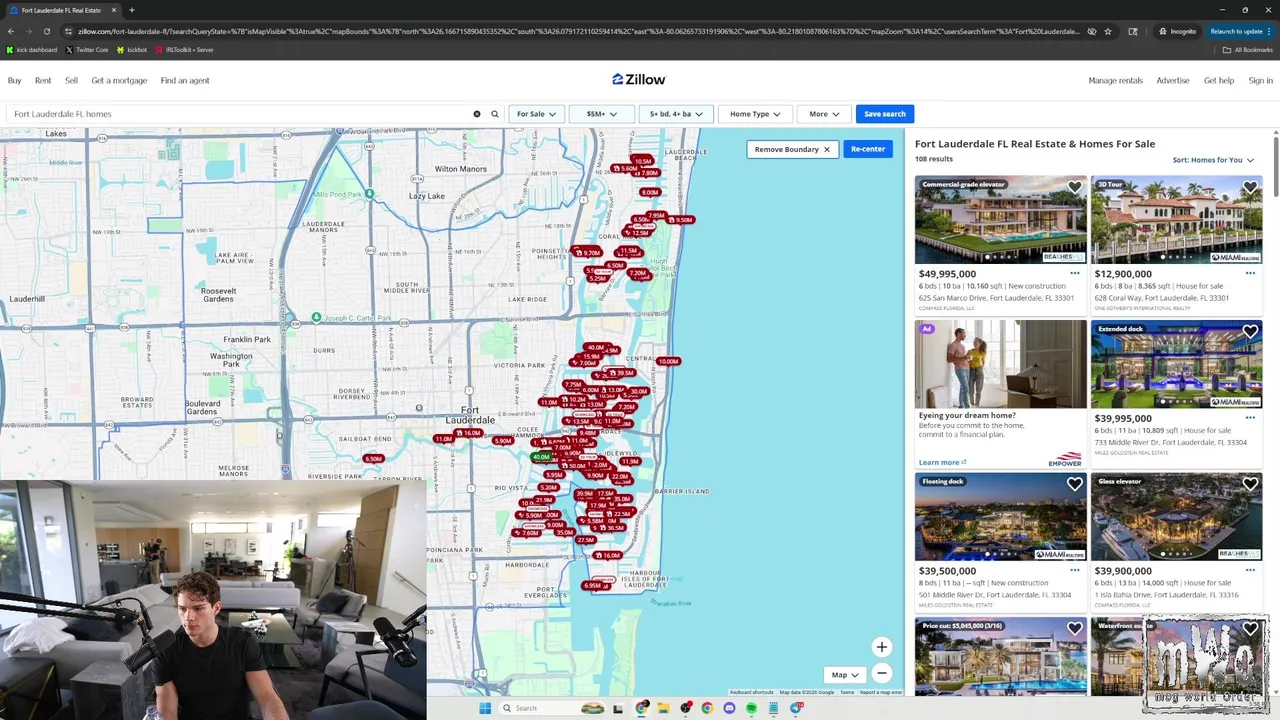Go to Manage rentals
This screenshot has height=720, width=1280.
pyautogui.click(x=1115, y=80)
